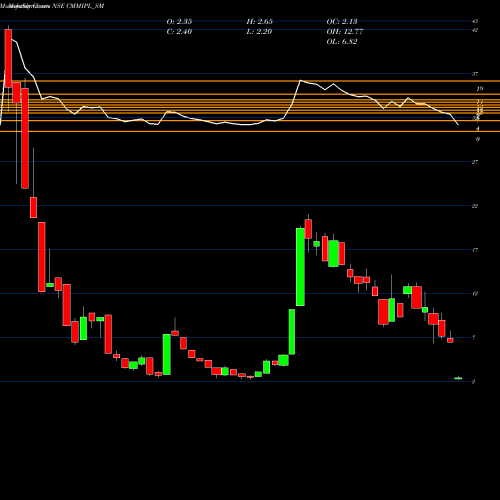Select the open value O: 2.35
The width and height of the screenshot is (500, 500).
tap(179, 22)
